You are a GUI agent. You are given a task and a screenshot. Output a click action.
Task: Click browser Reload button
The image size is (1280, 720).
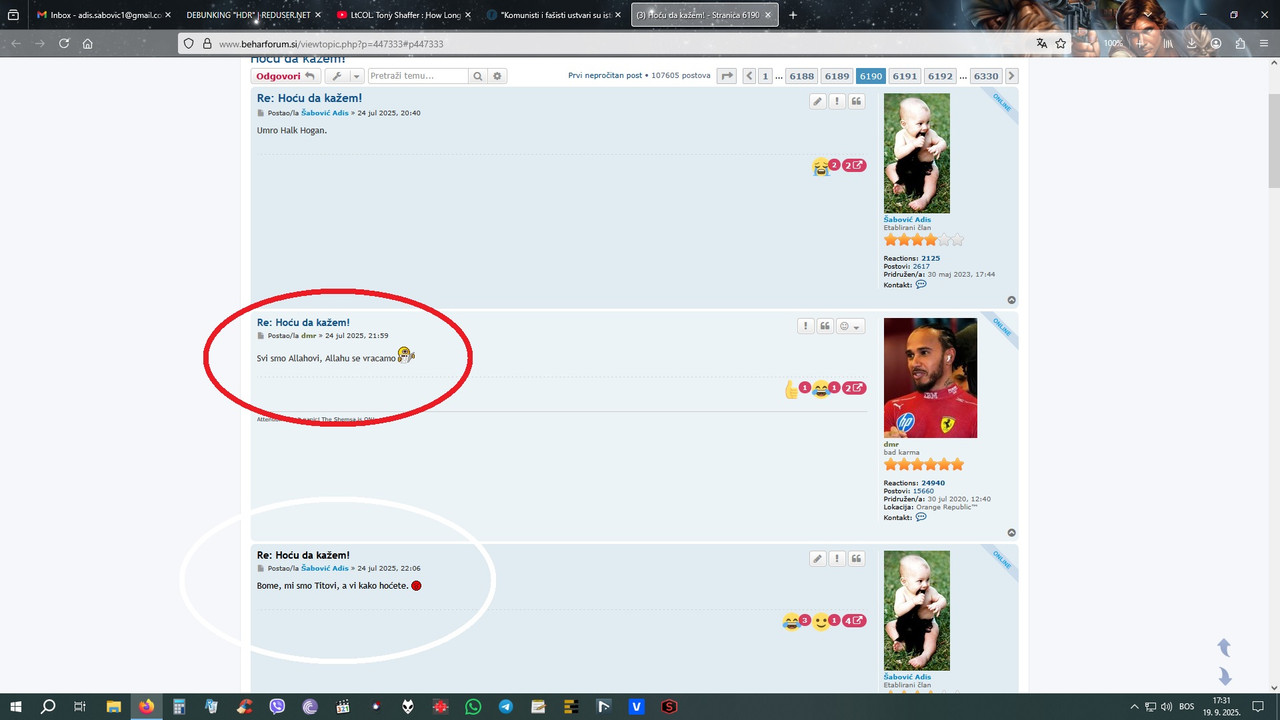(64, 44)
